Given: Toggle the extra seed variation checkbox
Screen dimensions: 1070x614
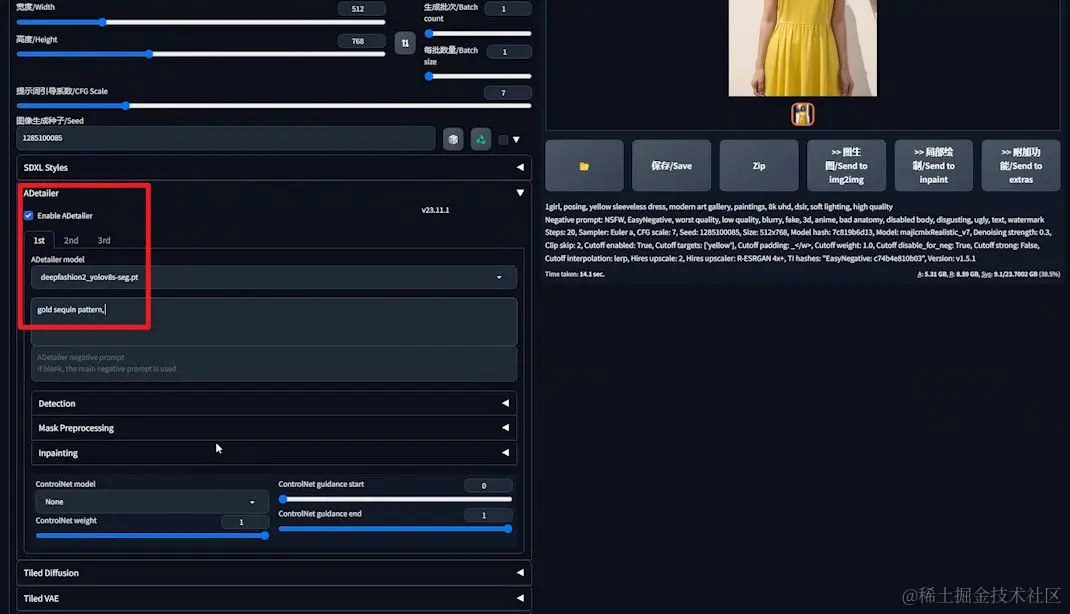Looking at the screenshot, I should coord(503,139).
